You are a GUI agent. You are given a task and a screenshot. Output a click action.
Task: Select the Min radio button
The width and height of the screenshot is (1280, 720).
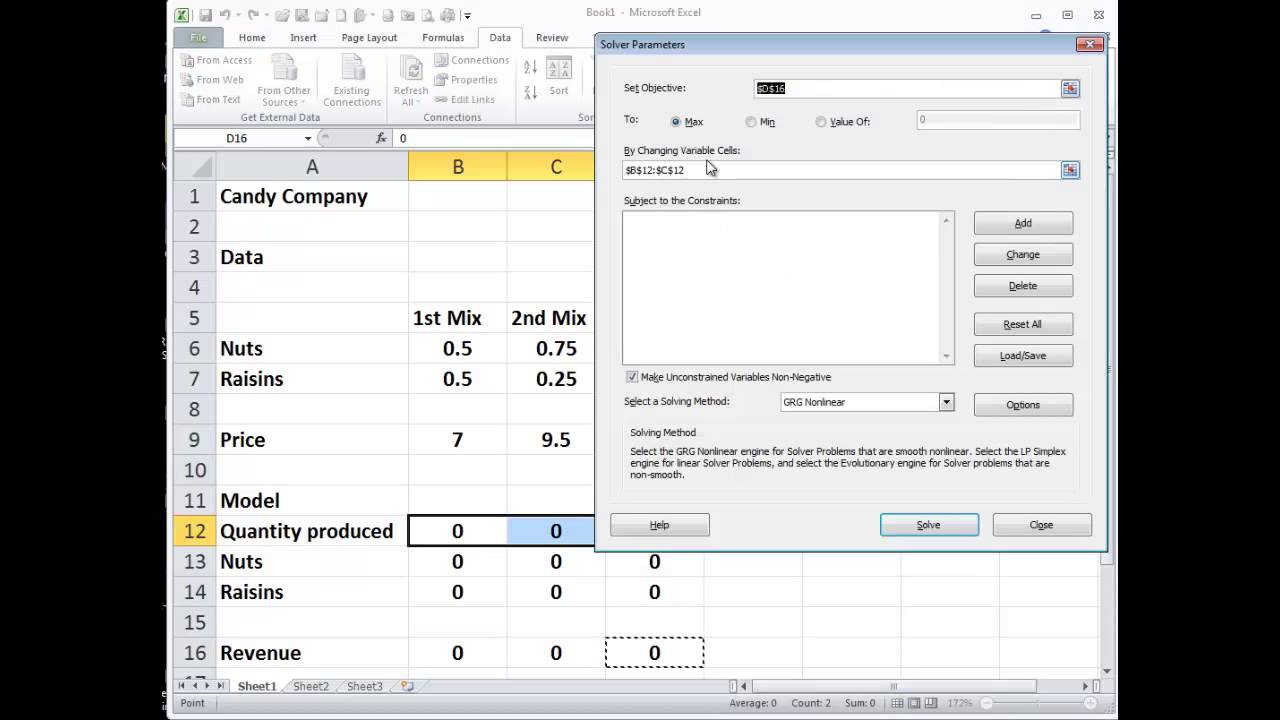click(x=751, y=122)
